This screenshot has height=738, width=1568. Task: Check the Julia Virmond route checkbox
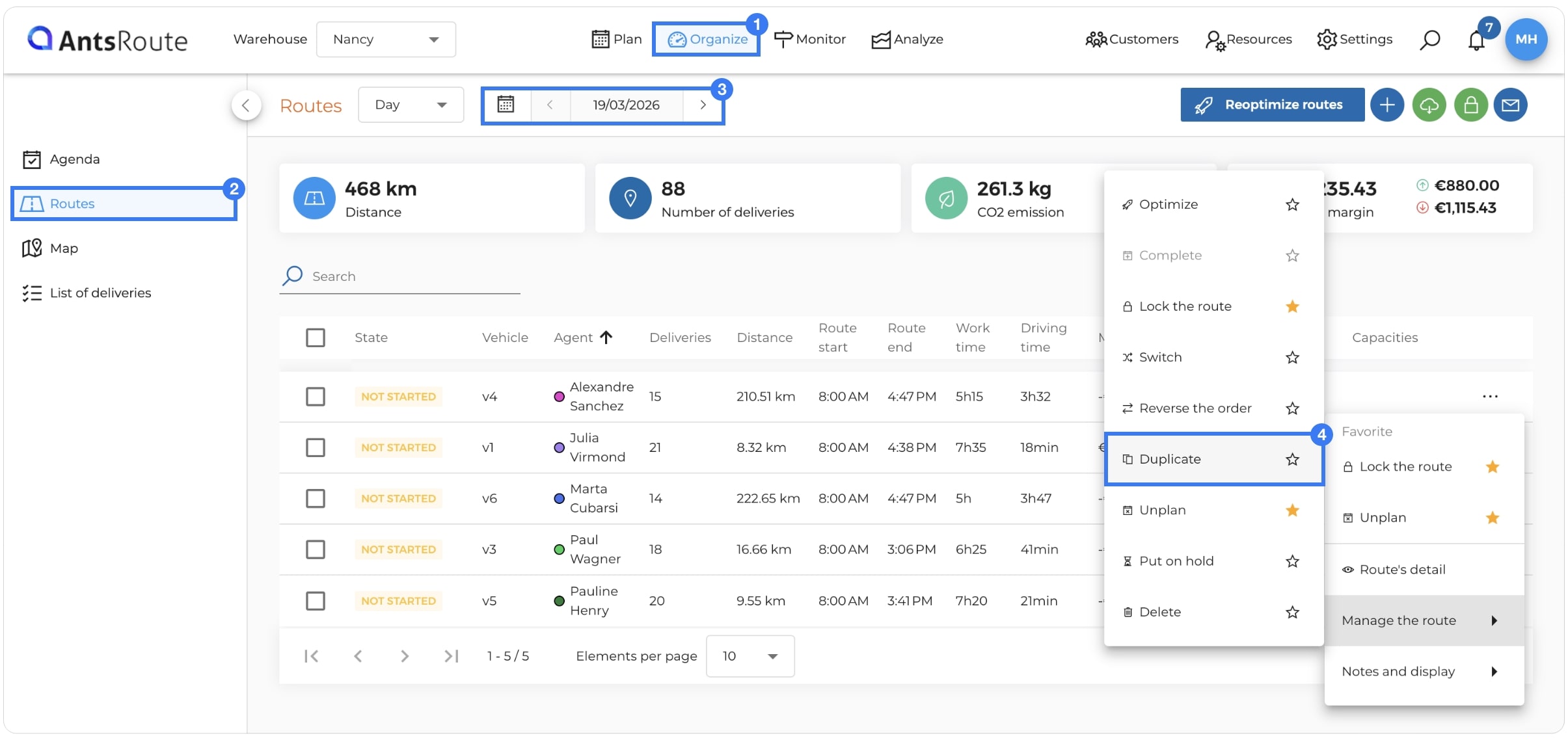[x=316, y=447]
